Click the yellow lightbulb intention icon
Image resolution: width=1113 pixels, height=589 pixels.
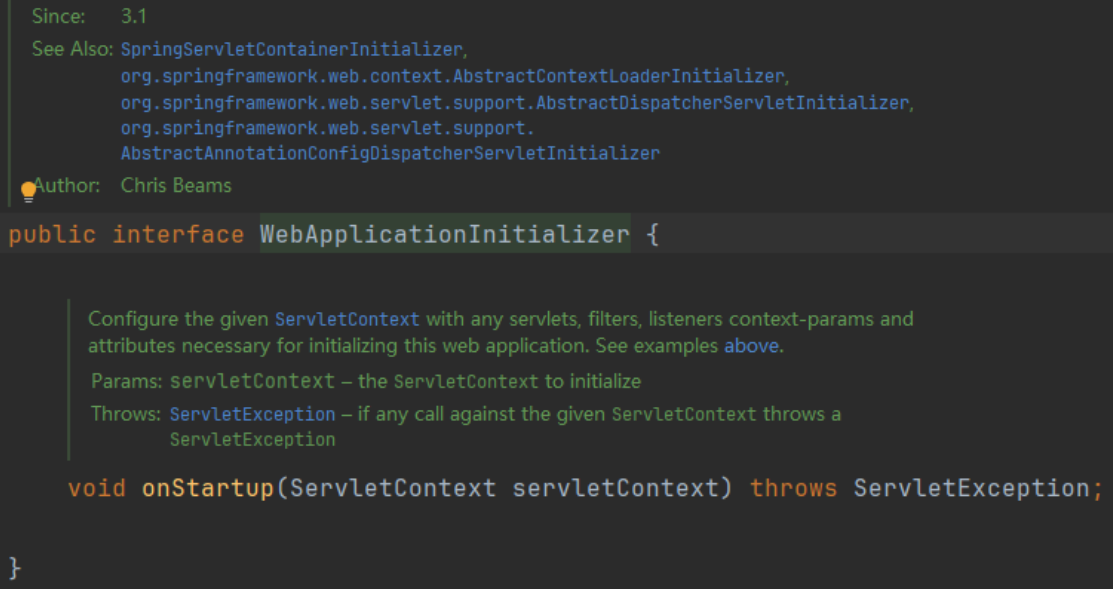point(28,192)
